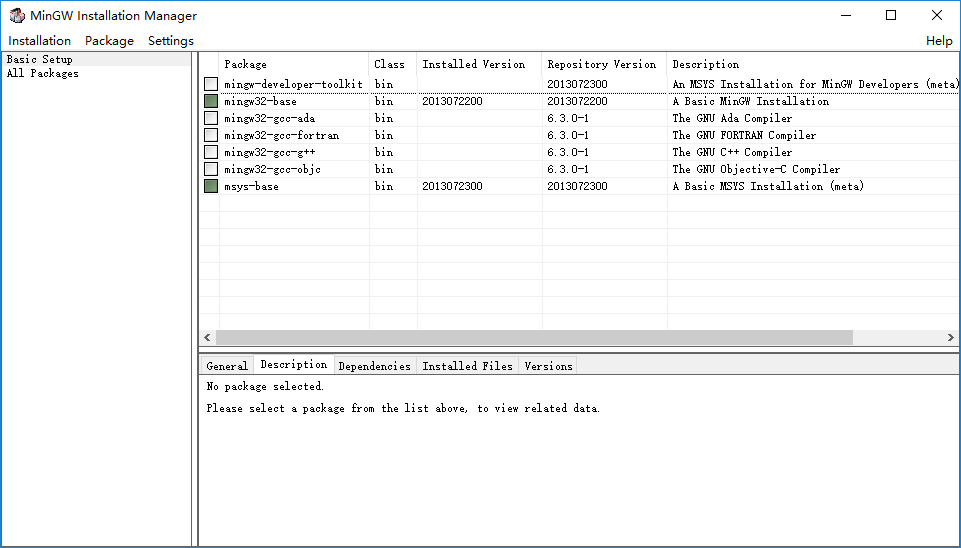961x548 pixels.
Task: Tick the mingw32-gcc-objc checkbox
Action: pyautogui.click(x=211, y=169)
